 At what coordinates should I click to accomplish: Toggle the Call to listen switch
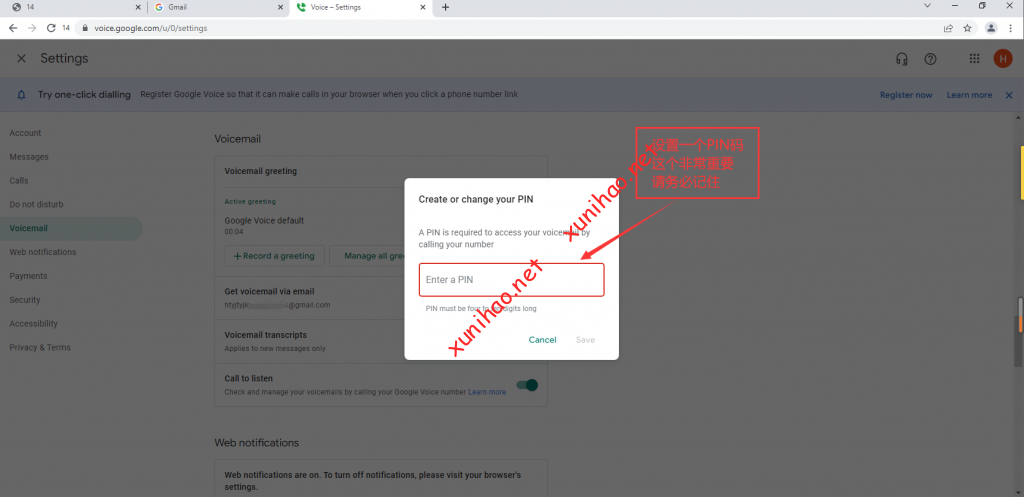pyautogui.click(x=527, y=385)
